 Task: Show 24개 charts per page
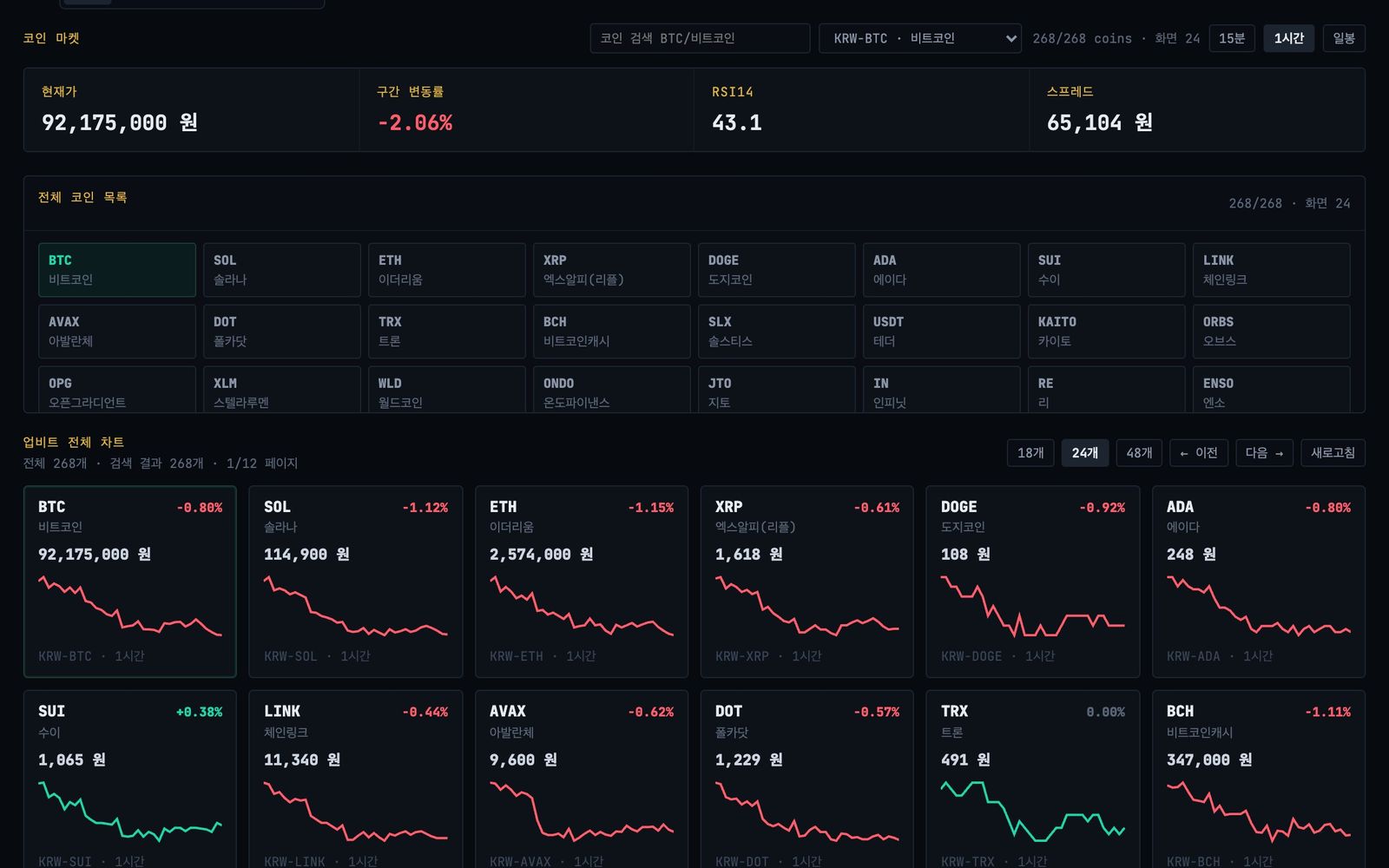click(1084, 453)
